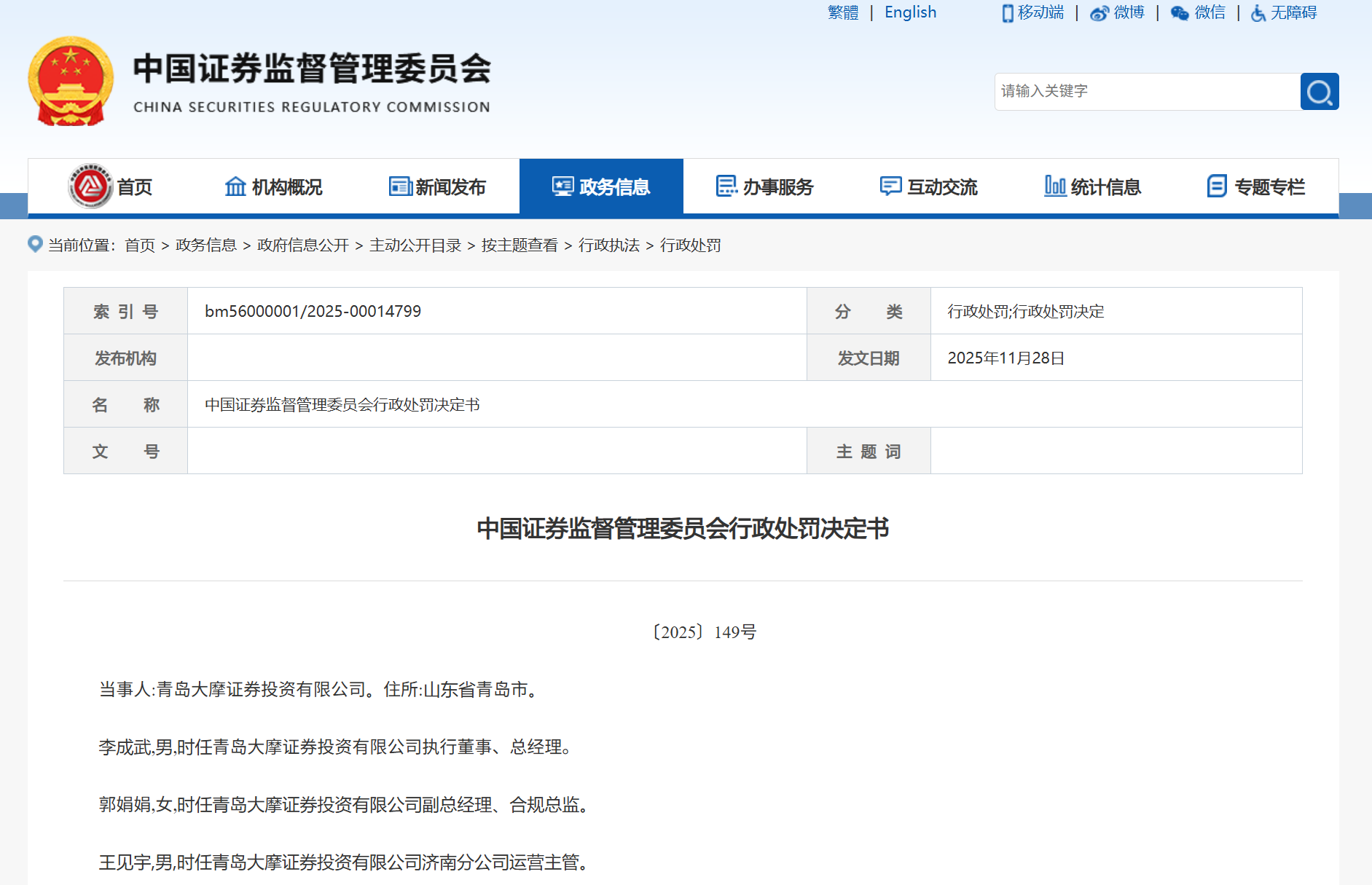1372x885 pixels.
Task: Click the 互动交流 chat bubble icon
Action: coord(890,186)
